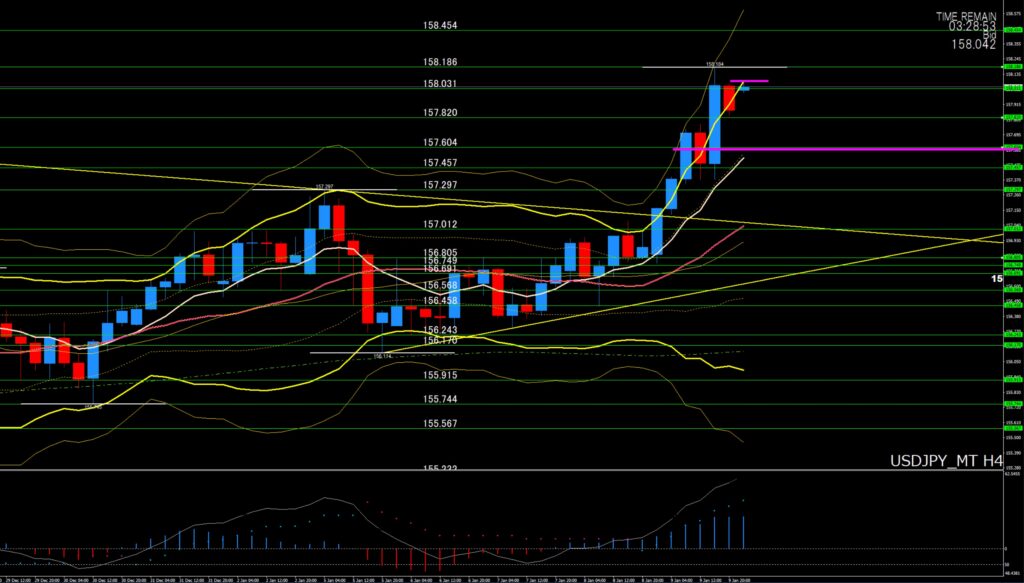
Task: Select the 158.454 price level label
Action: pyautogui.click(x=440, y=26)
